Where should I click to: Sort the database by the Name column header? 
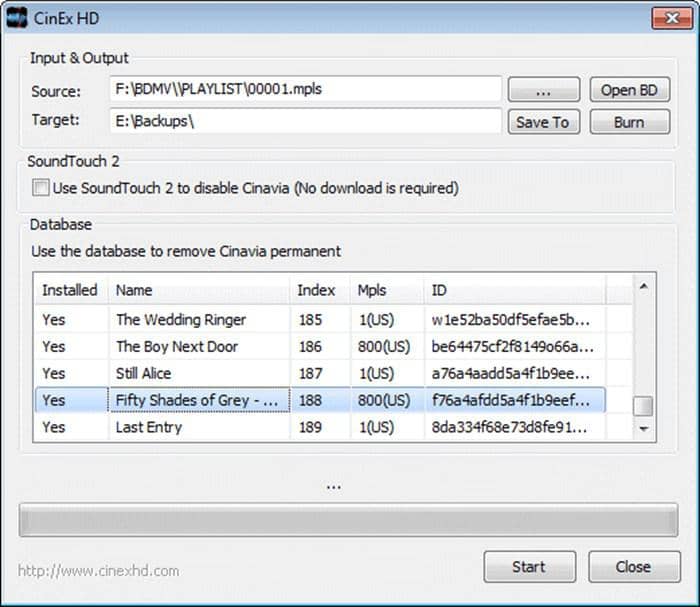(x=199, y=290)
